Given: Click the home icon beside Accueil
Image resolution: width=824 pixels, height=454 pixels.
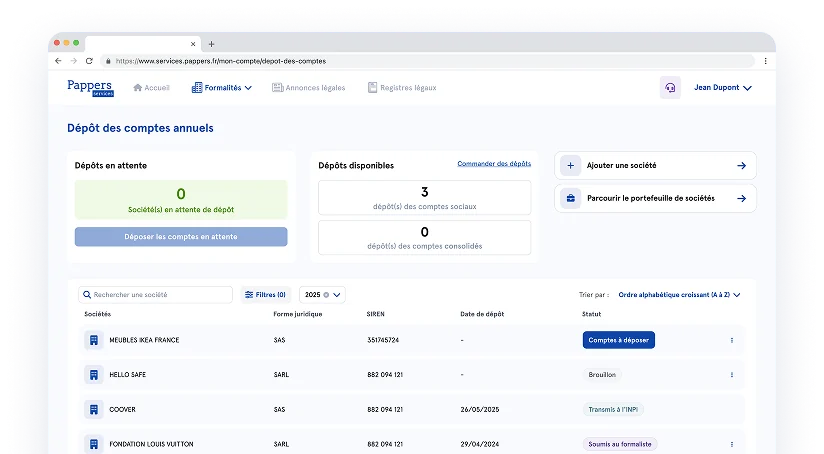Looking at the screenshot, I should point(138,88).
